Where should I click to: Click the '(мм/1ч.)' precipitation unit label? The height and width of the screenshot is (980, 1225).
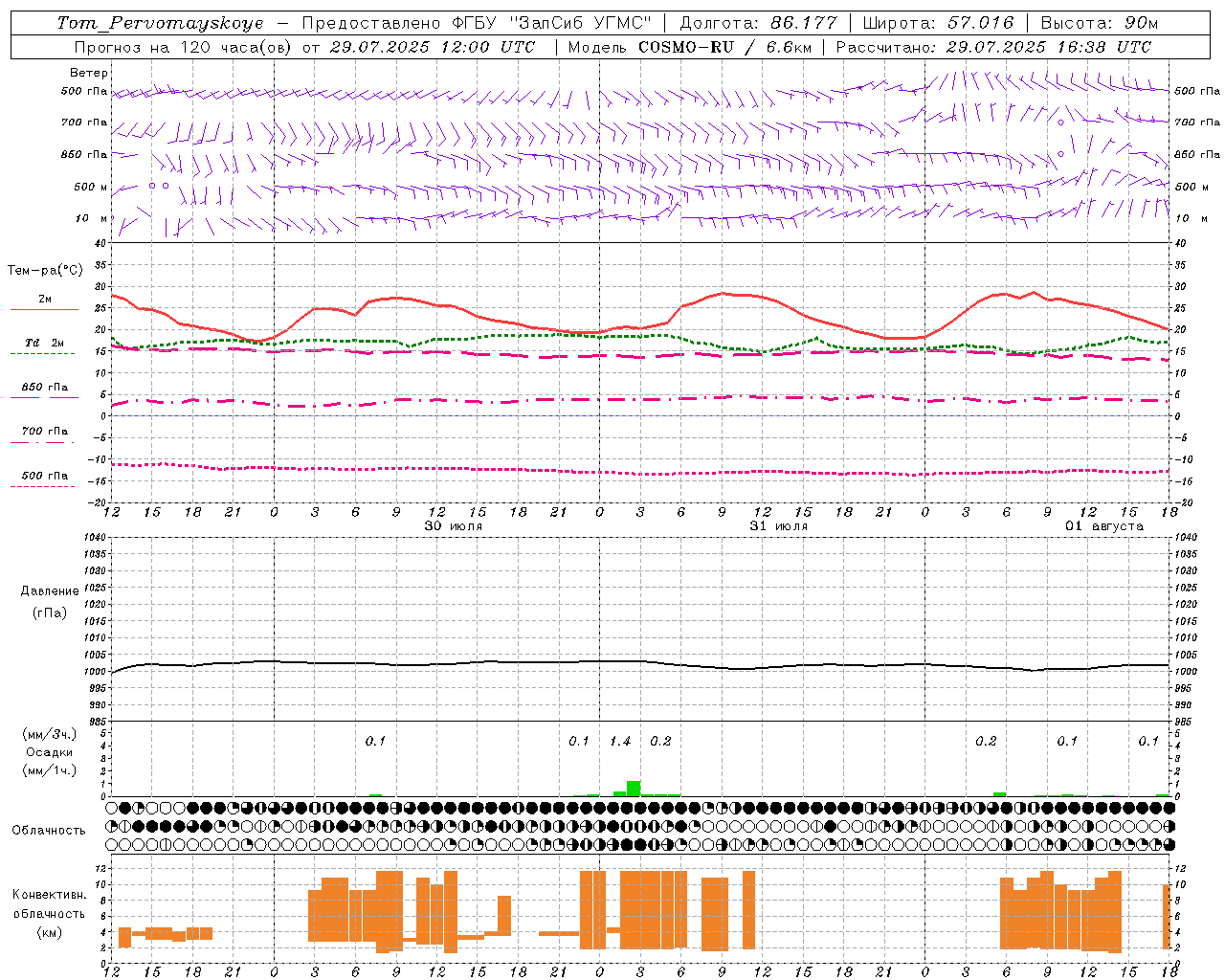click(x=50, y=770)
